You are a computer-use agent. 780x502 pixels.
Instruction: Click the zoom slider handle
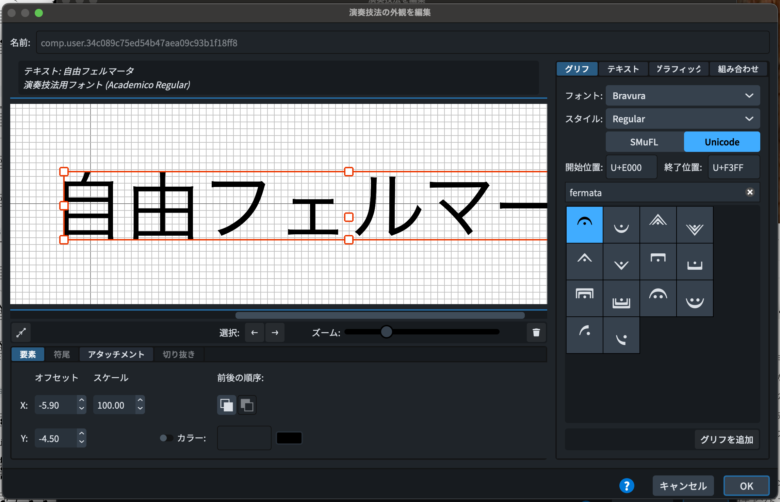pyautogui.click(x=387, y=332)
